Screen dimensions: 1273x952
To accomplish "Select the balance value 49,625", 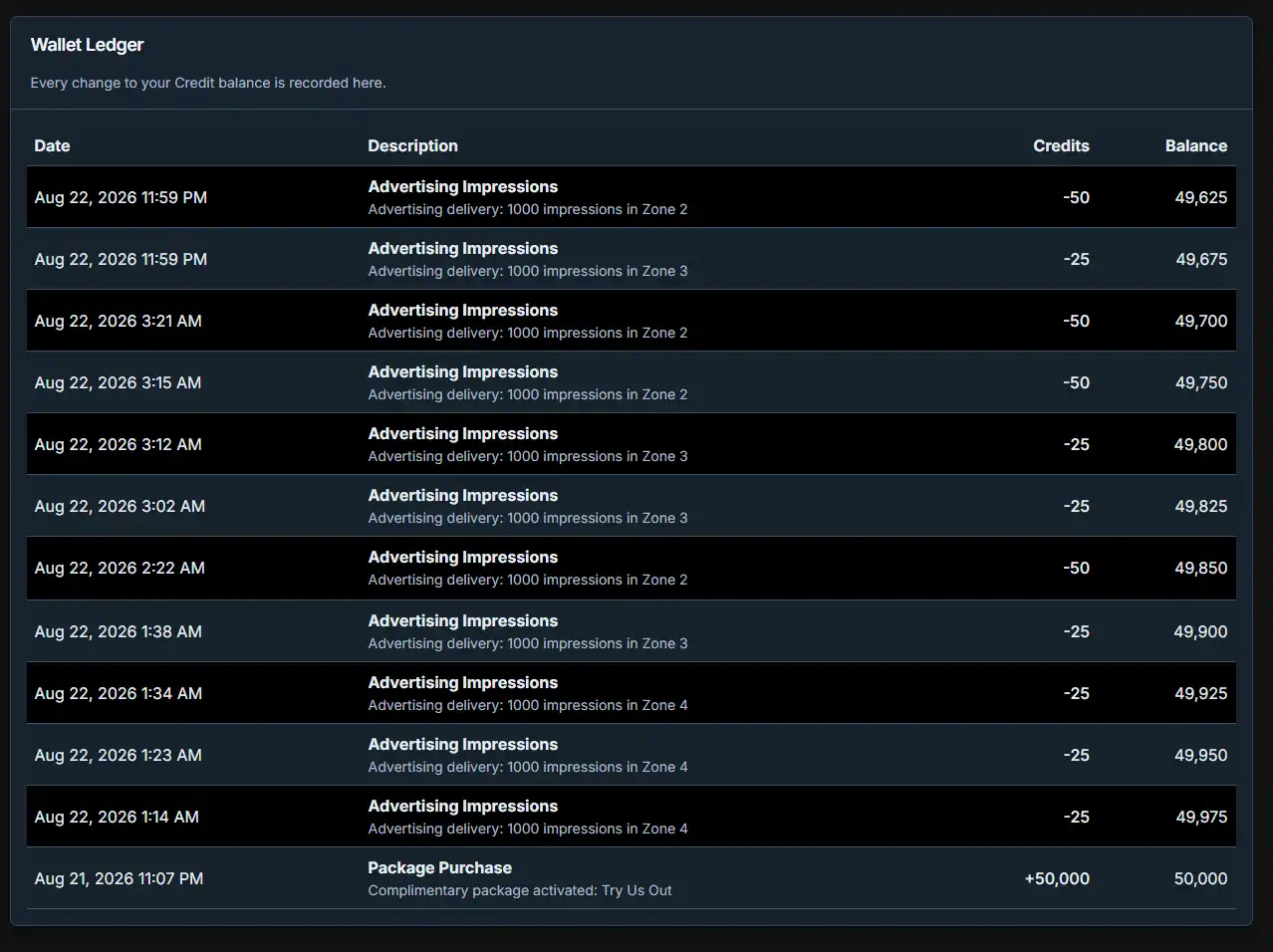I will click(x=1200, y=197).
